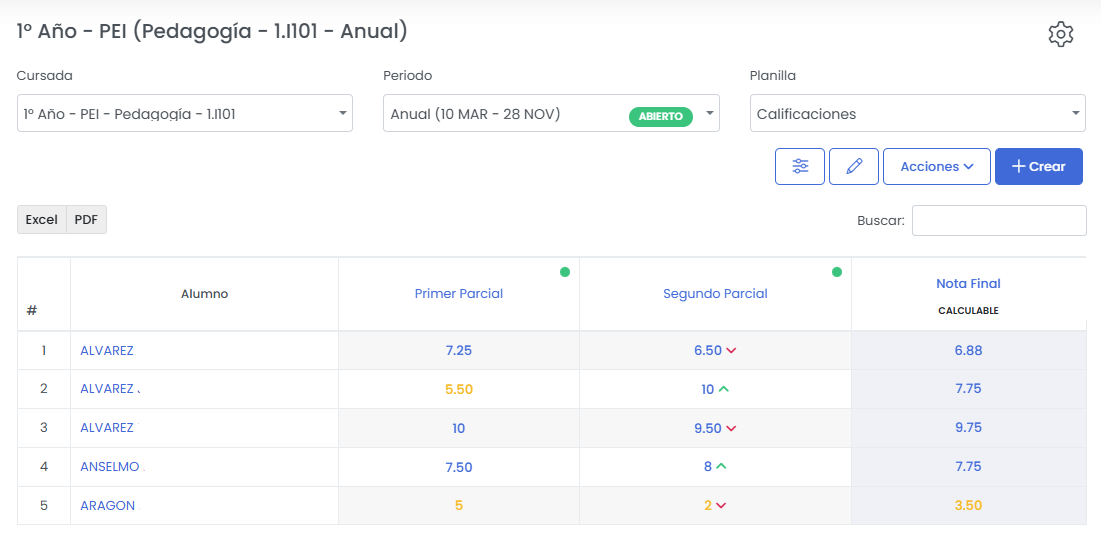Image resolution: width=1101 pixels, height=535 pixels.
Task: Click the pencil edit icon button
Action: click(x=854, y=167)
